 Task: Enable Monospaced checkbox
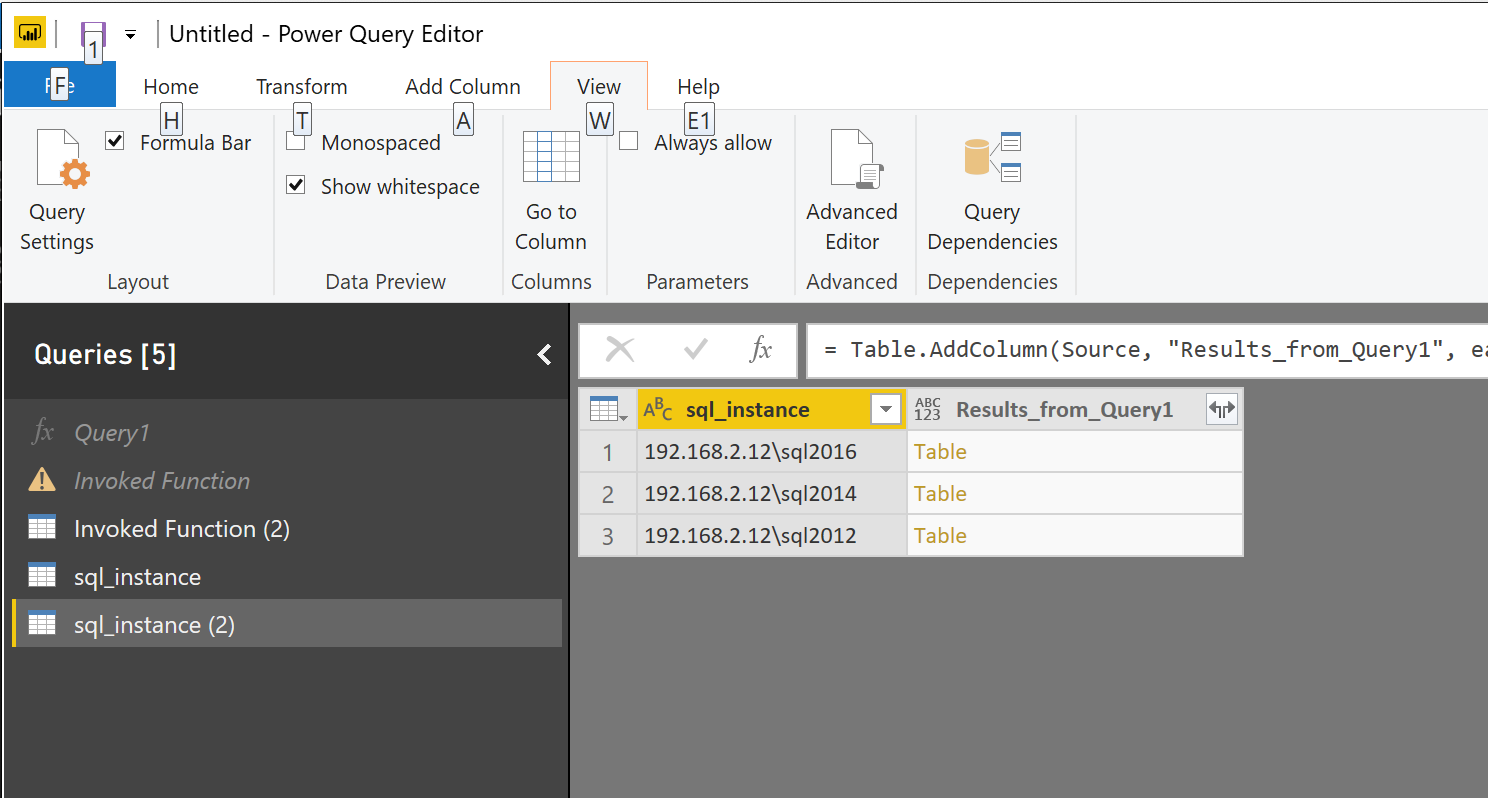[x=296, y=142]
